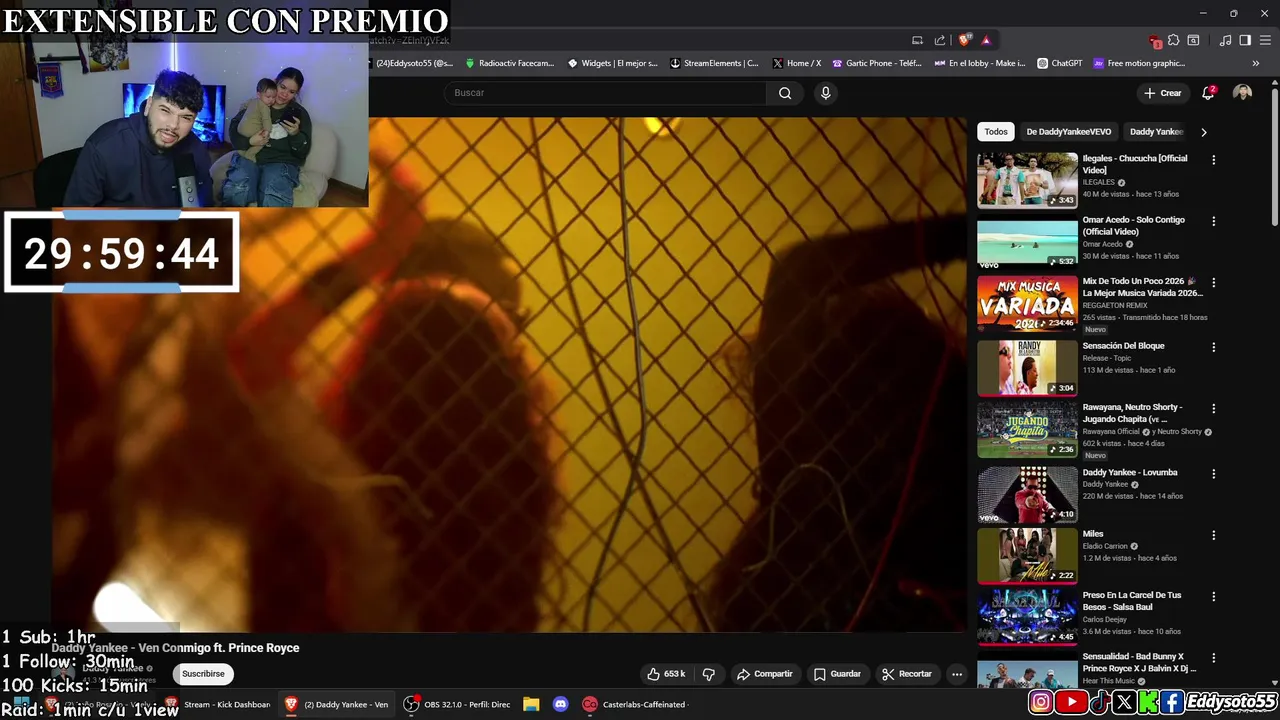Click the Guardar save button

837,674
